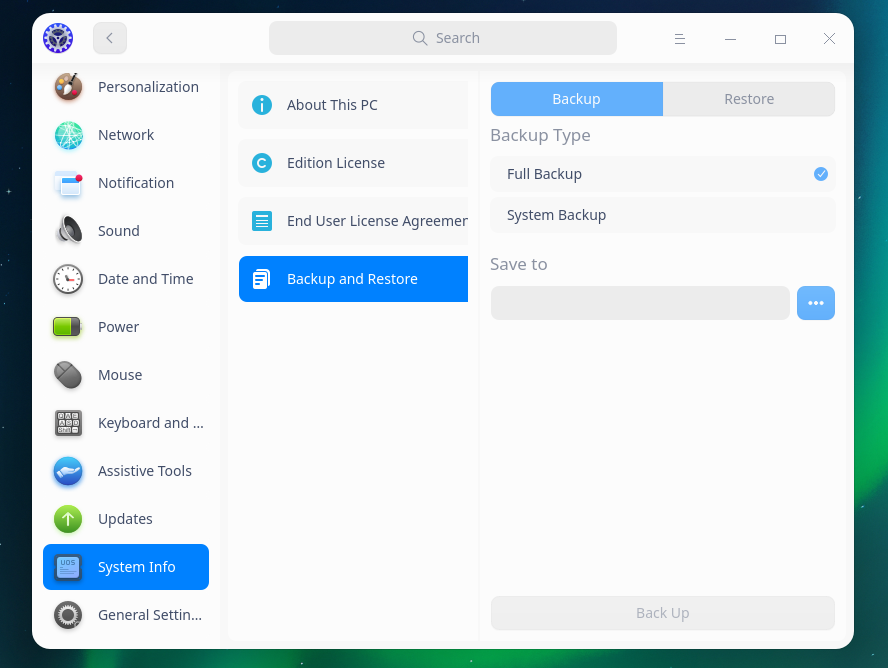The height and width of the screenshot is (668, 888).
Task: Click the Backup and Restore icon
Action: (262, 279)
